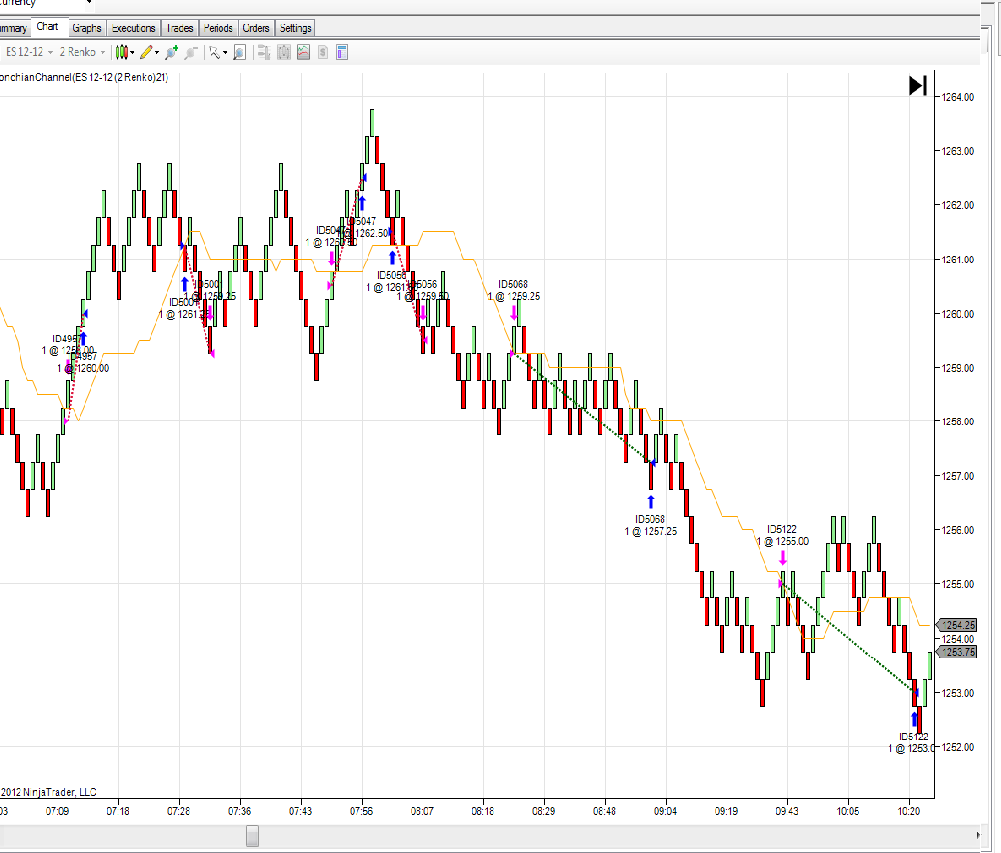Viewport: 1001px width, 853px height.
Task: Click the DonchianChannel indicator label
Action: click(x=84, y=77)
